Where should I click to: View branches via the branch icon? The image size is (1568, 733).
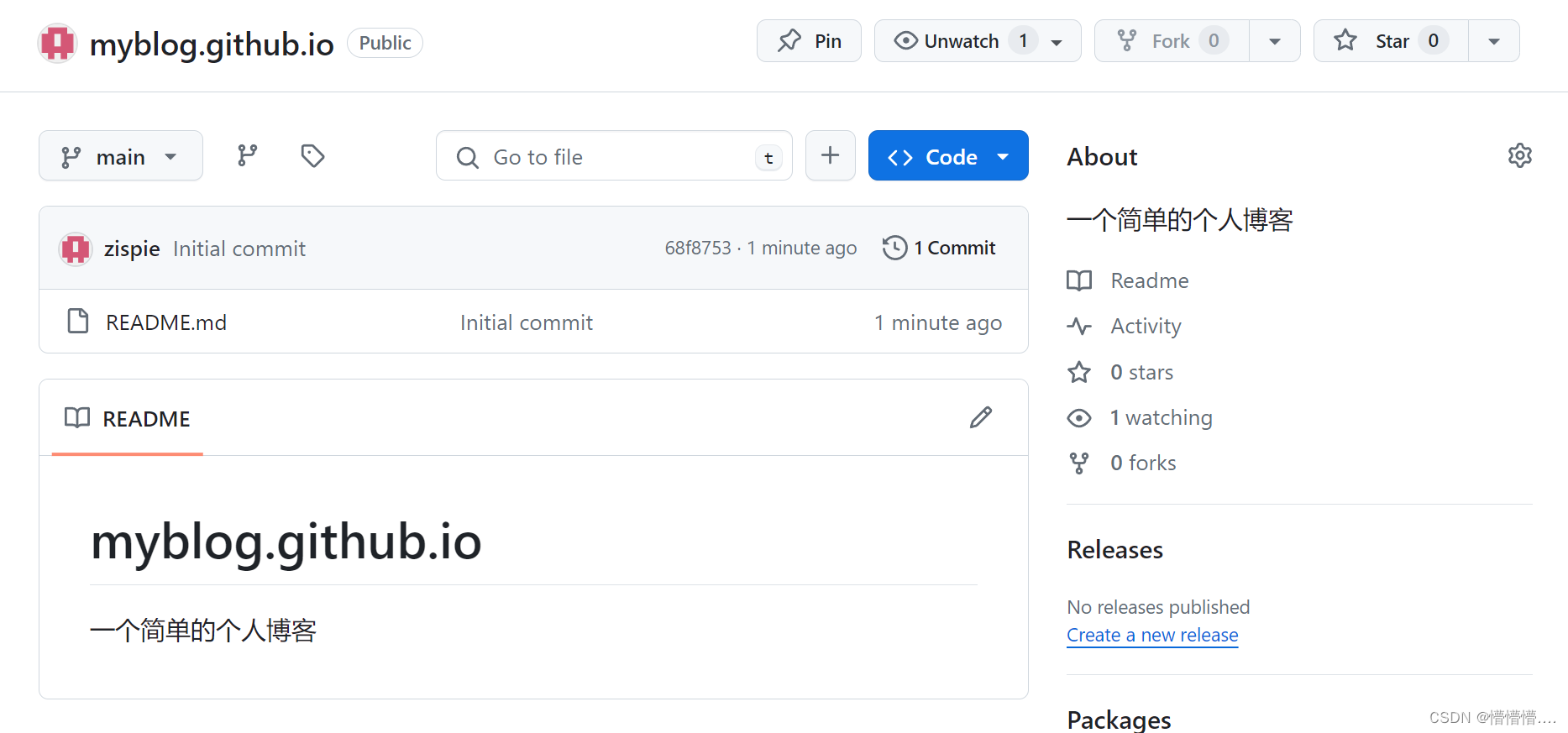coord(247,155)
